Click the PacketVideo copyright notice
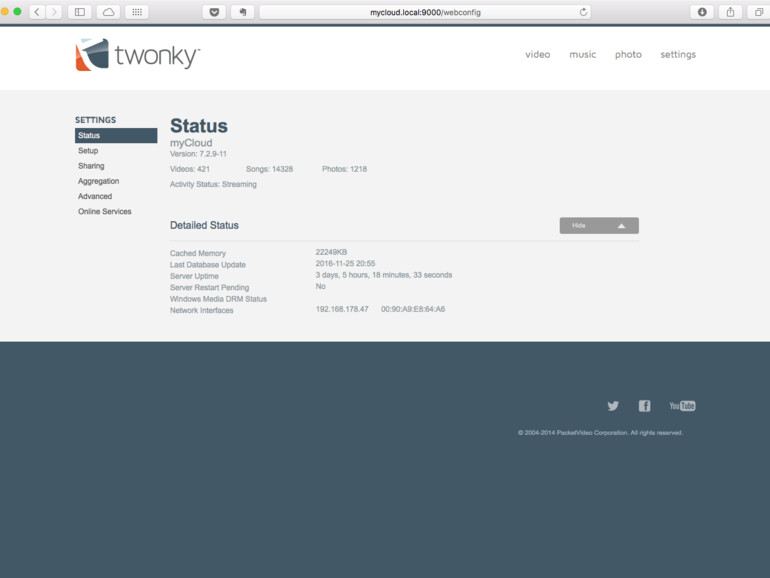 coord(600,433)
